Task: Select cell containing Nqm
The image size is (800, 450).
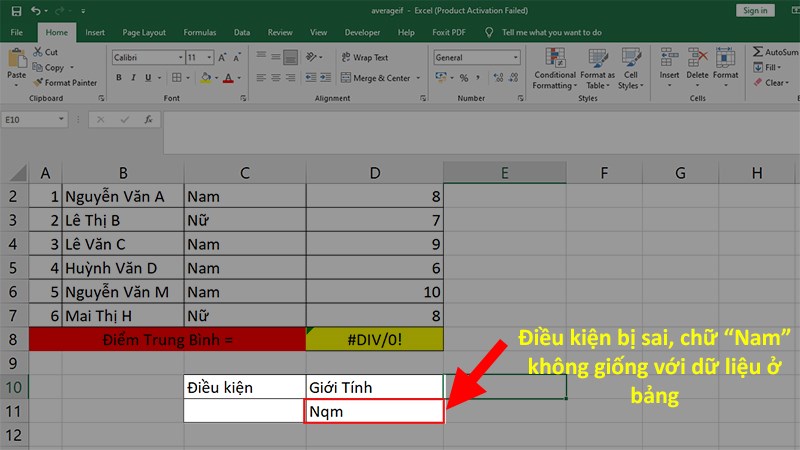Action: pyautogui.click(x=374, y=411)
